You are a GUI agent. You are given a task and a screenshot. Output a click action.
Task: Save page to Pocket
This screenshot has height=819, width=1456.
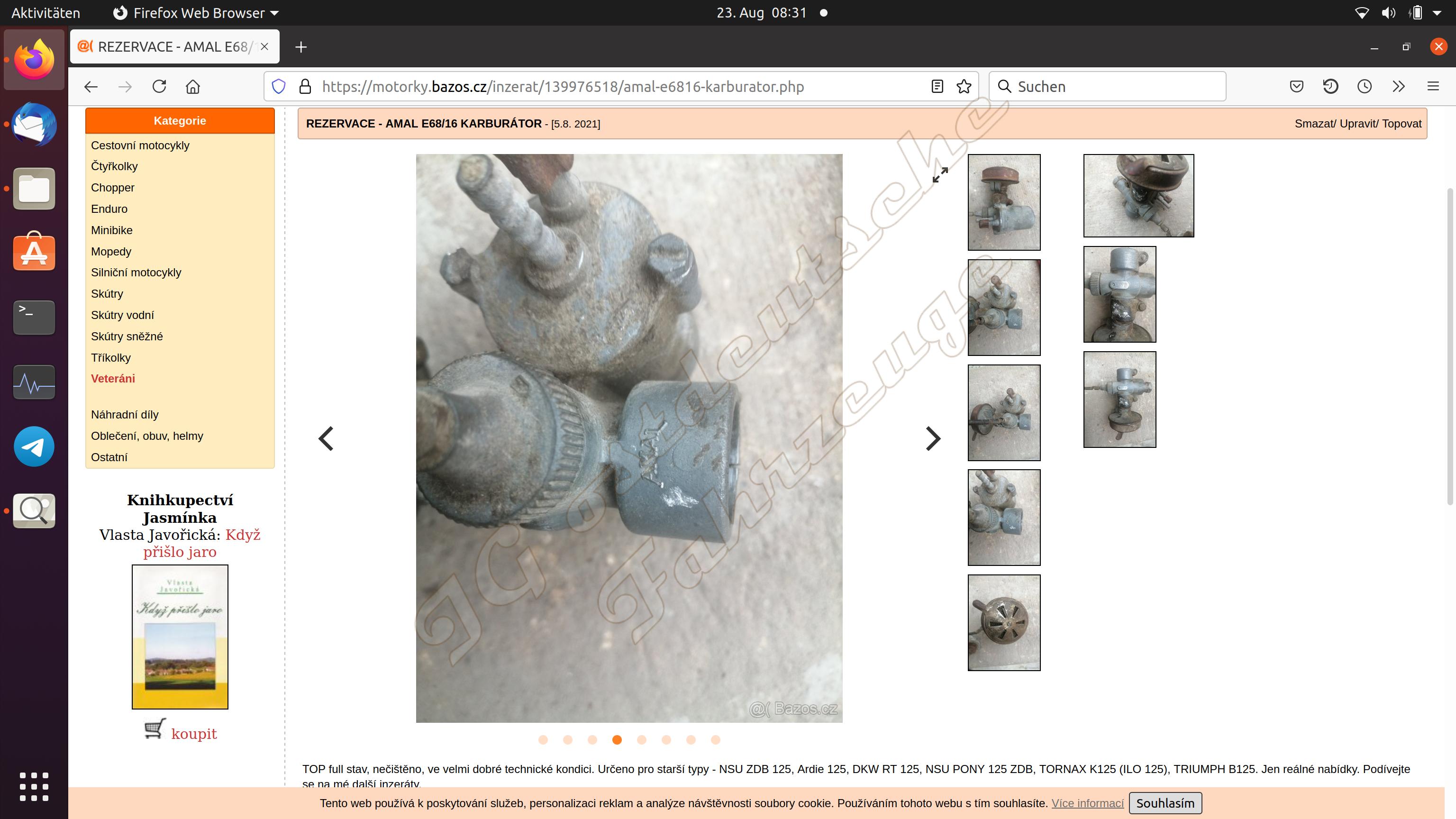[1297, 86]
